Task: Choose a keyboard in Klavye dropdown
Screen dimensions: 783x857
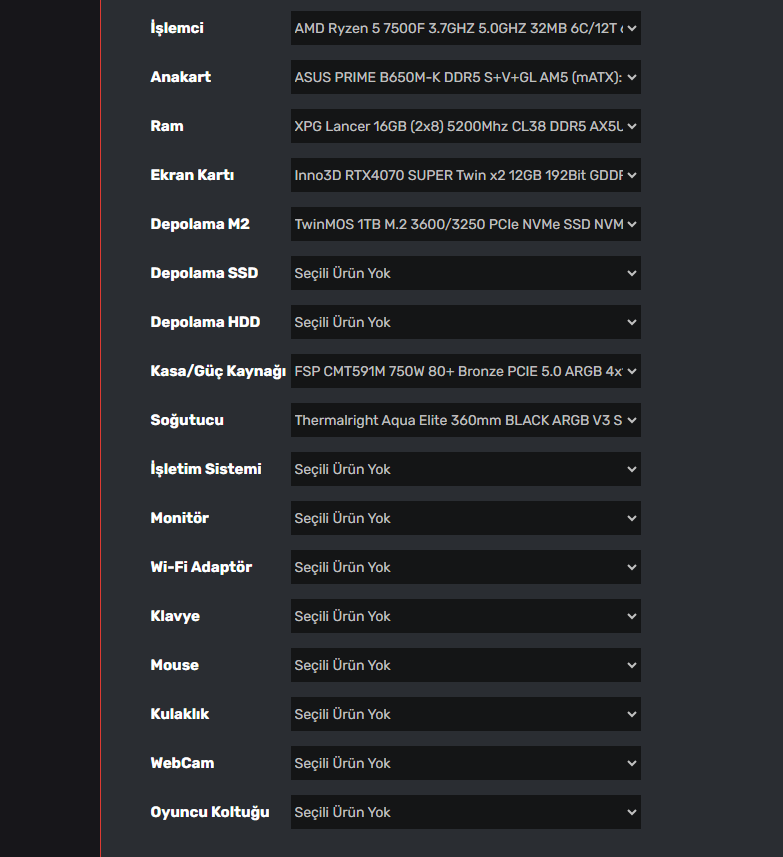Action: (465, 616)
